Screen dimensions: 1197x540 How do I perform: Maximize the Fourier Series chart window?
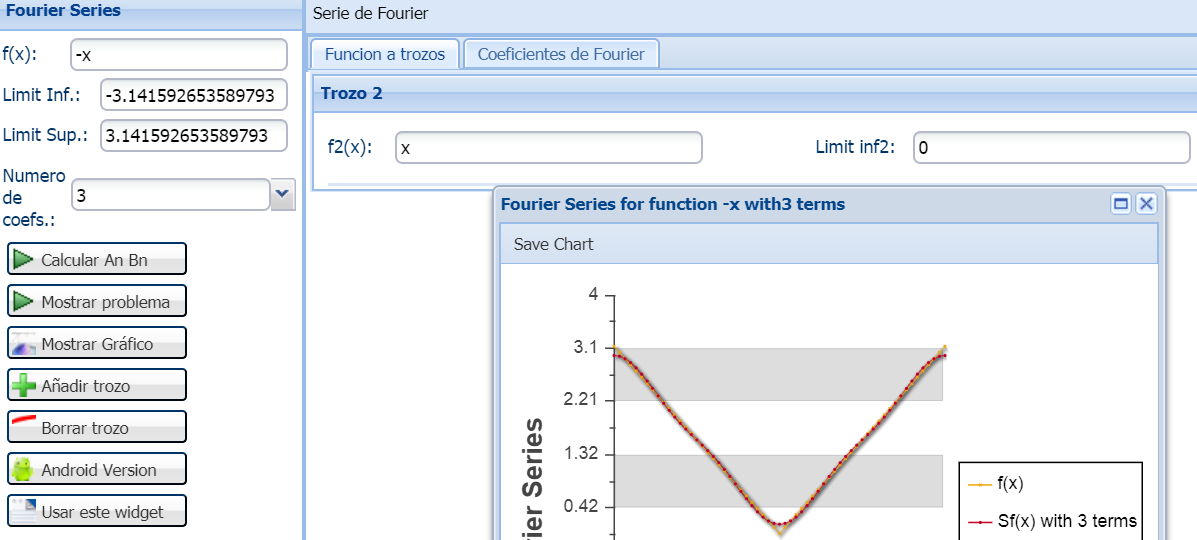1121,204
